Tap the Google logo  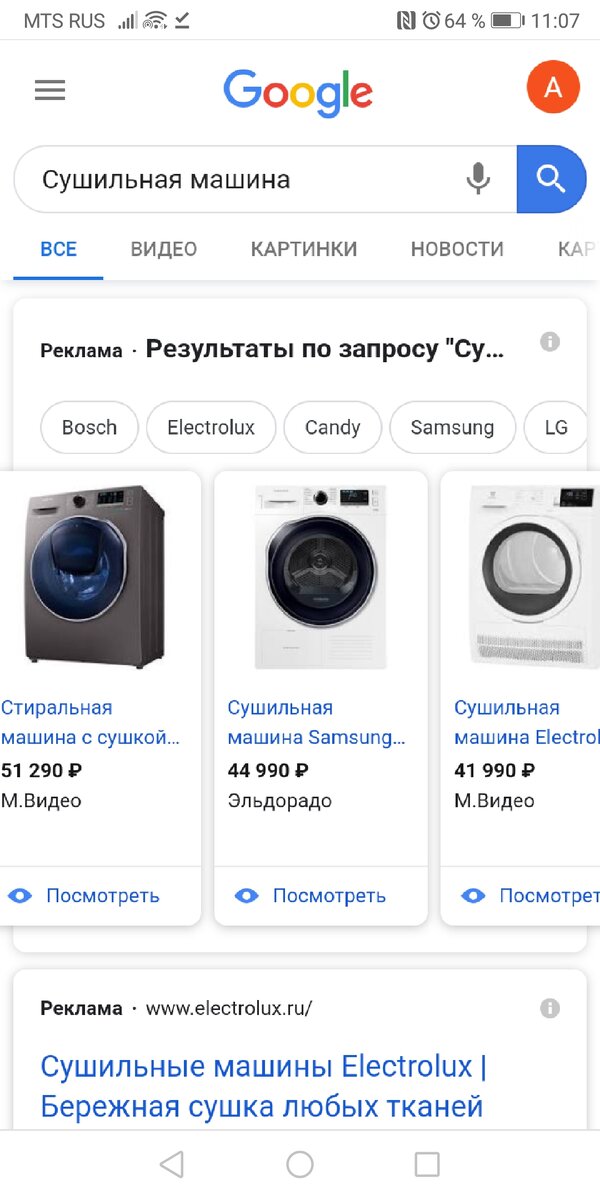tap(297, 88)
